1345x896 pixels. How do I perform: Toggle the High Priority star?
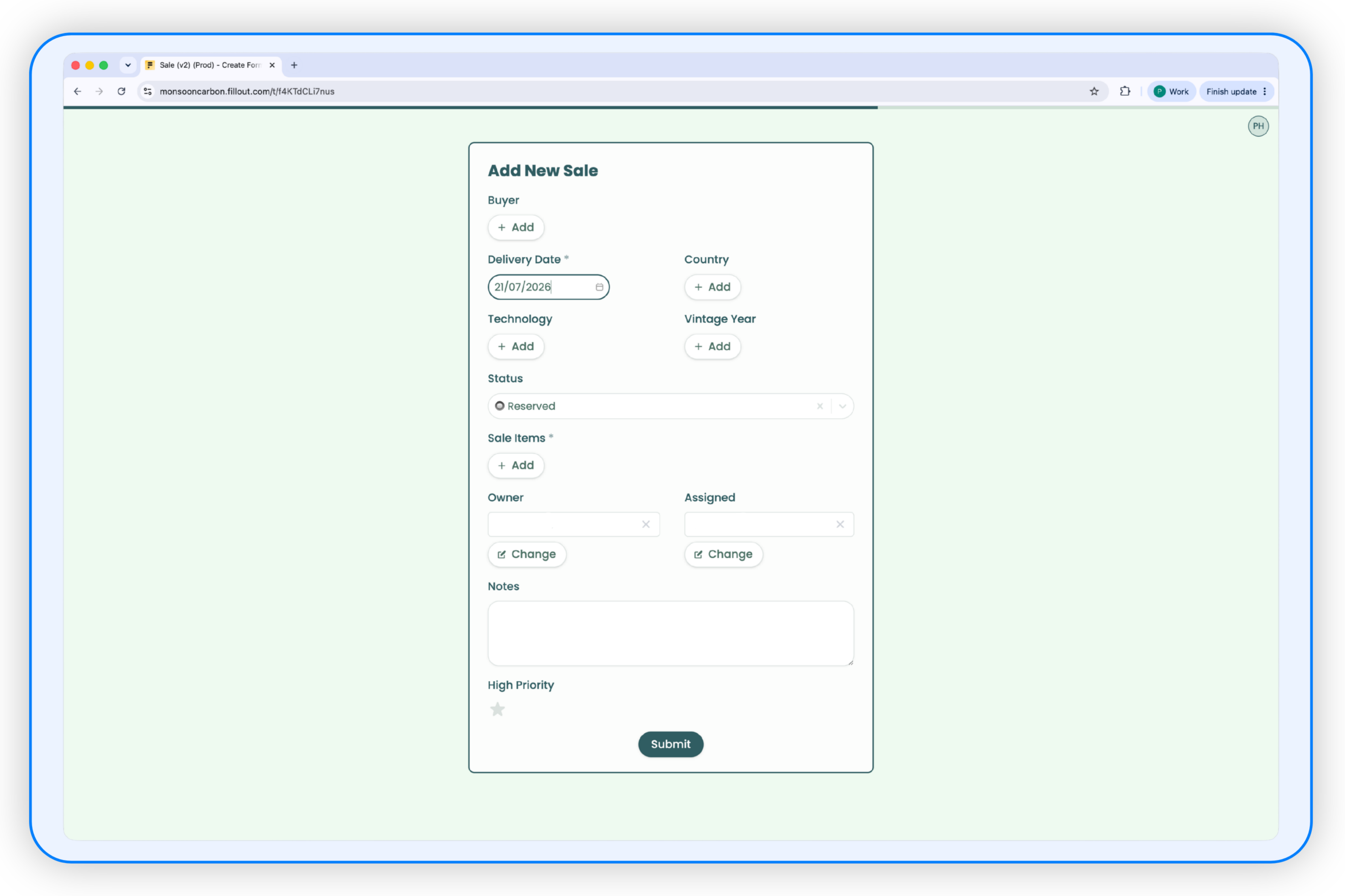498,710
